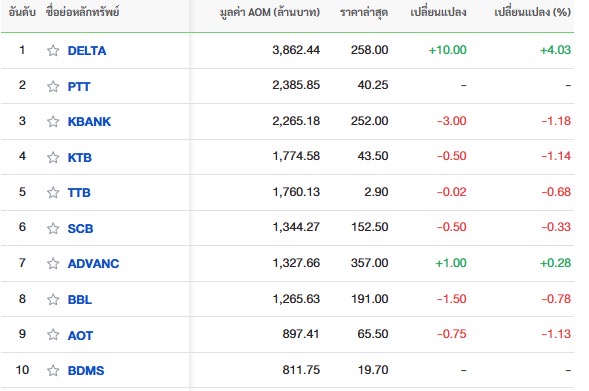
Task: Toggle the favorite star for KBANK
Action: click(53, 121)
